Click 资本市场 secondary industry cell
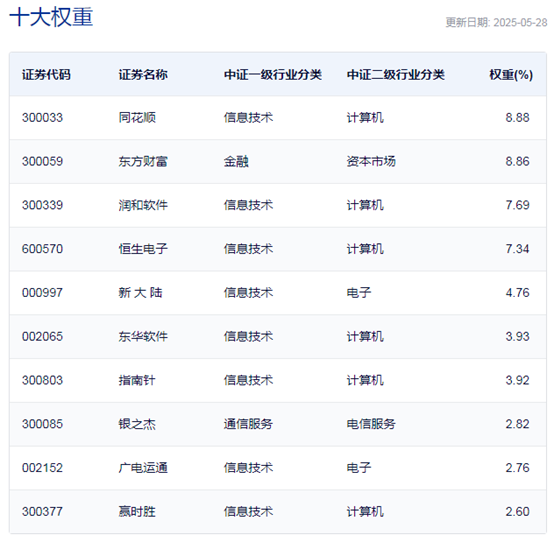554x542 pixels. click(371, 161)
